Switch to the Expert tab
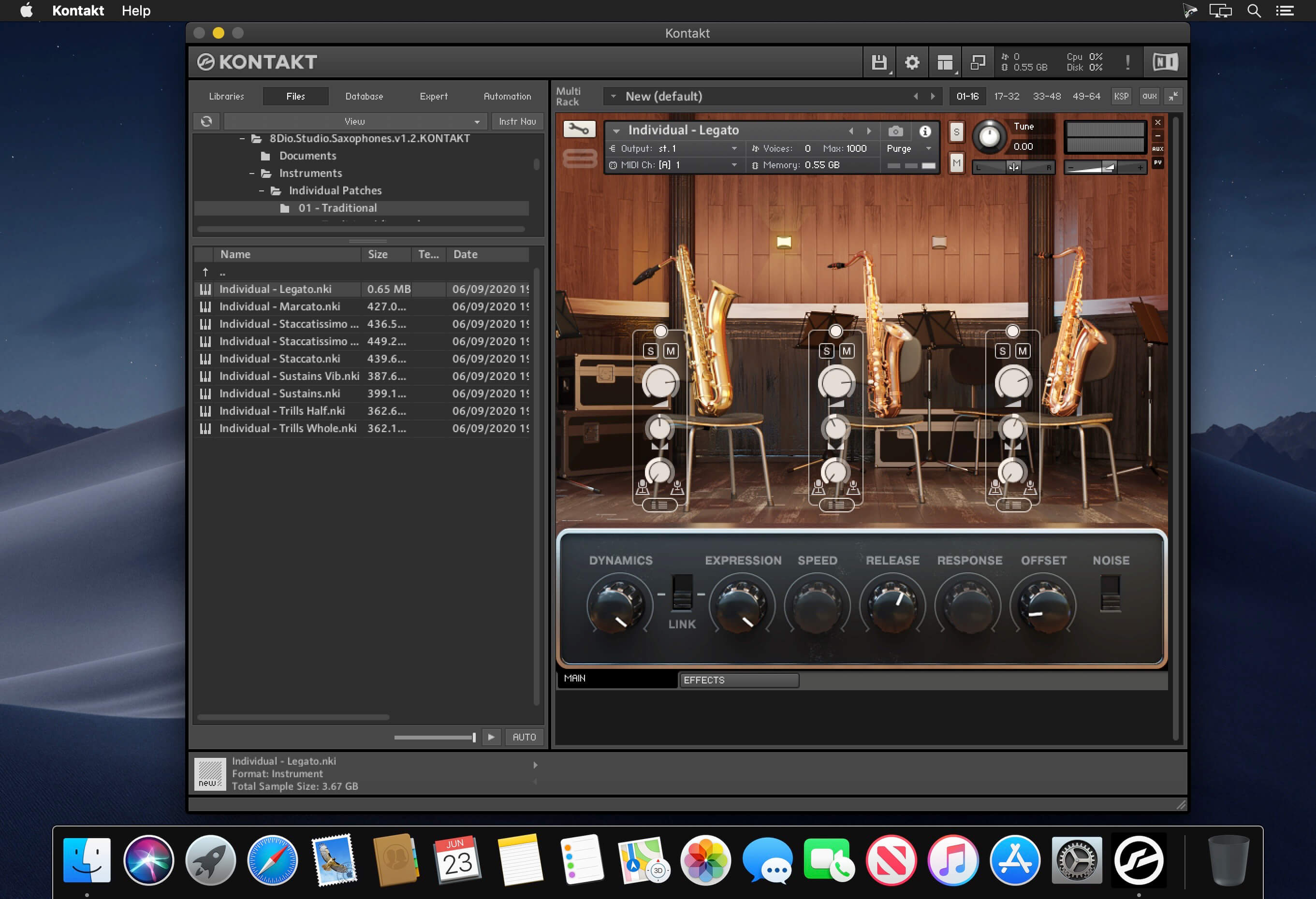The height and width of the screenshot is (899, 1316). [434, 96]
